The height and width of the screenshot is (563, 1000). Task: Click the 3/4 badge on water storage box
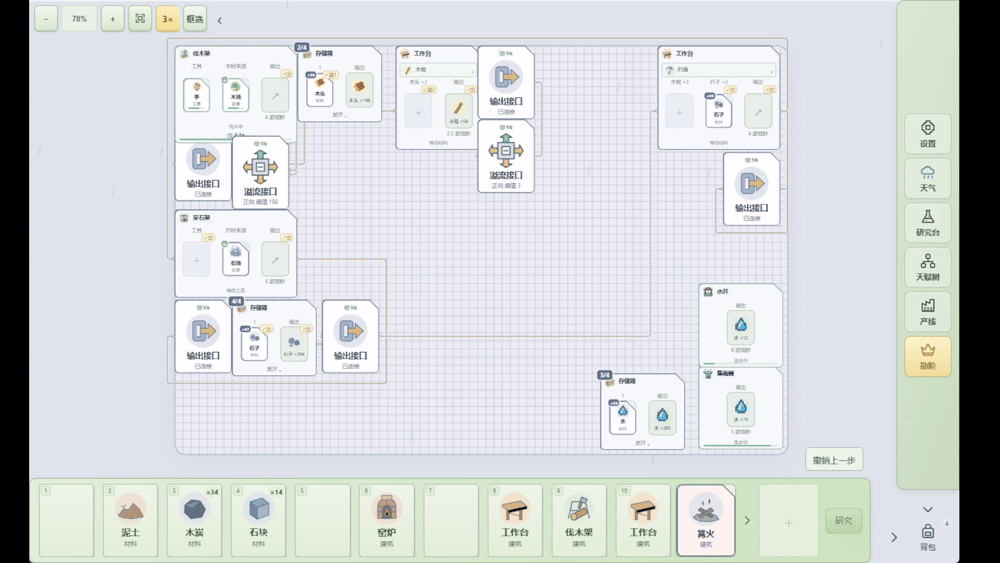605,375
